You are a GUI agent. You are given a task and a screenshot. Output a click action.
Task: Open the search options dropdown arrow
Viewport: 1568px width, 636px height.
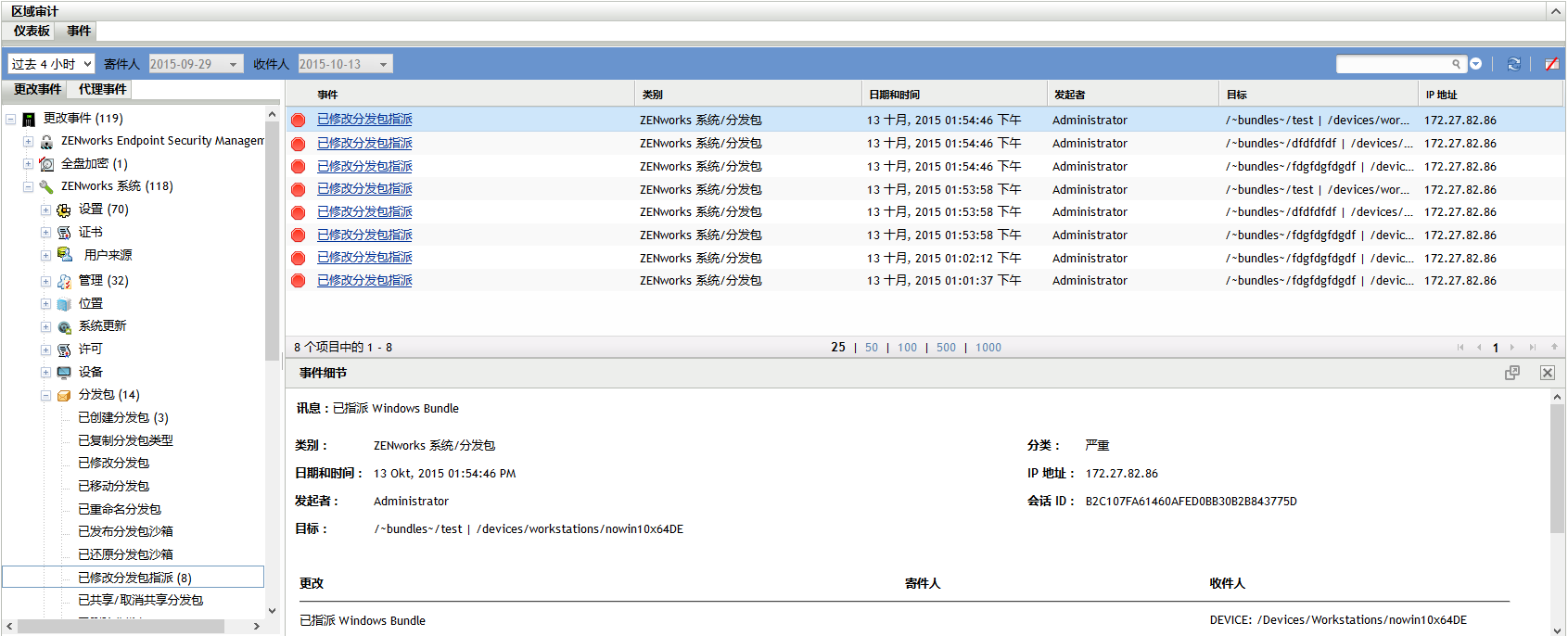click(x=1476, y=64)
